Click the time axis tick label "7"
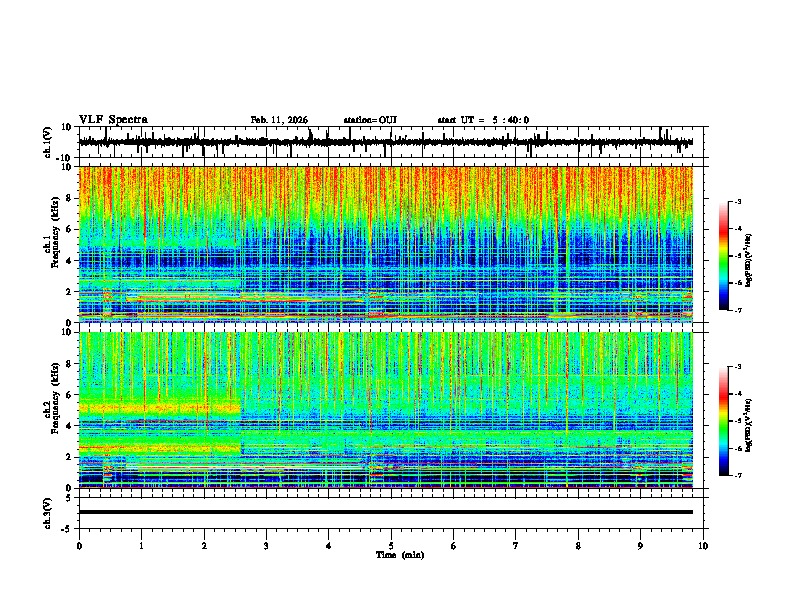Screen dimensions: 792x612 tap(516, 546)
